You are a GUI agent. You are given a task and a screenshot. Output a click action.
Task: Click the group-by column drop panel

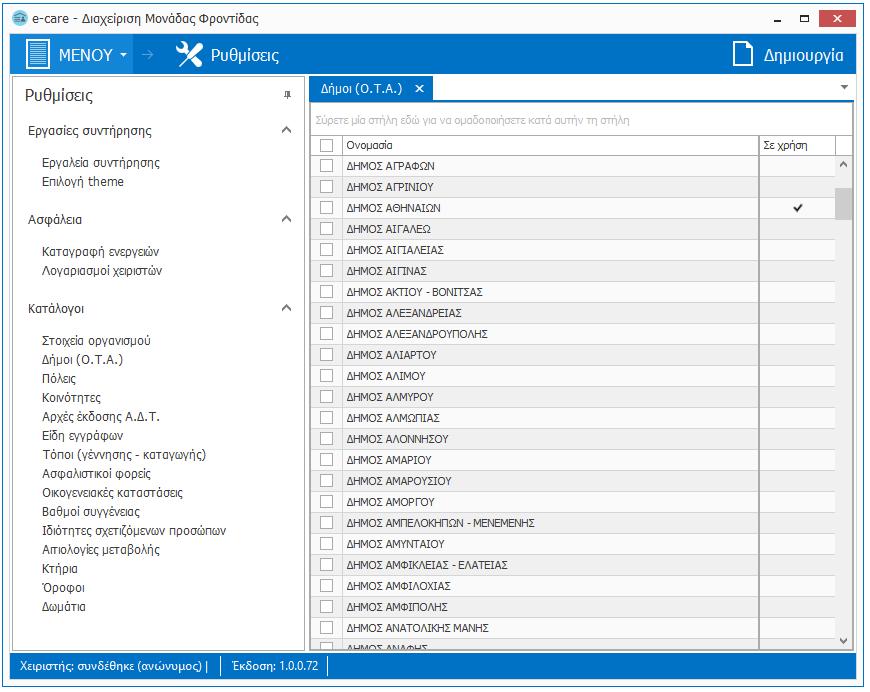581,120
